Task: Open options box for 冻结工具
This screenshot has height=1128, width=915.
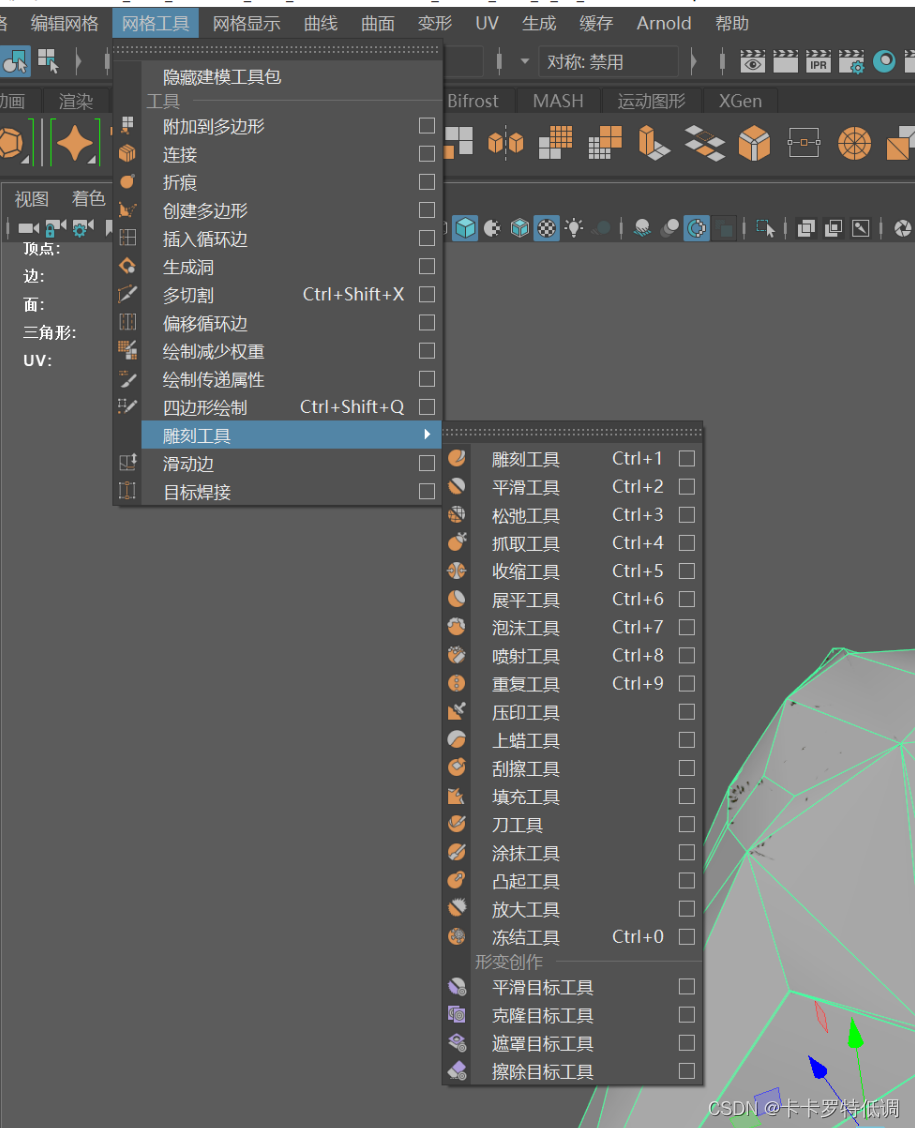Action: pyautogui.click(x=687, y=937)
